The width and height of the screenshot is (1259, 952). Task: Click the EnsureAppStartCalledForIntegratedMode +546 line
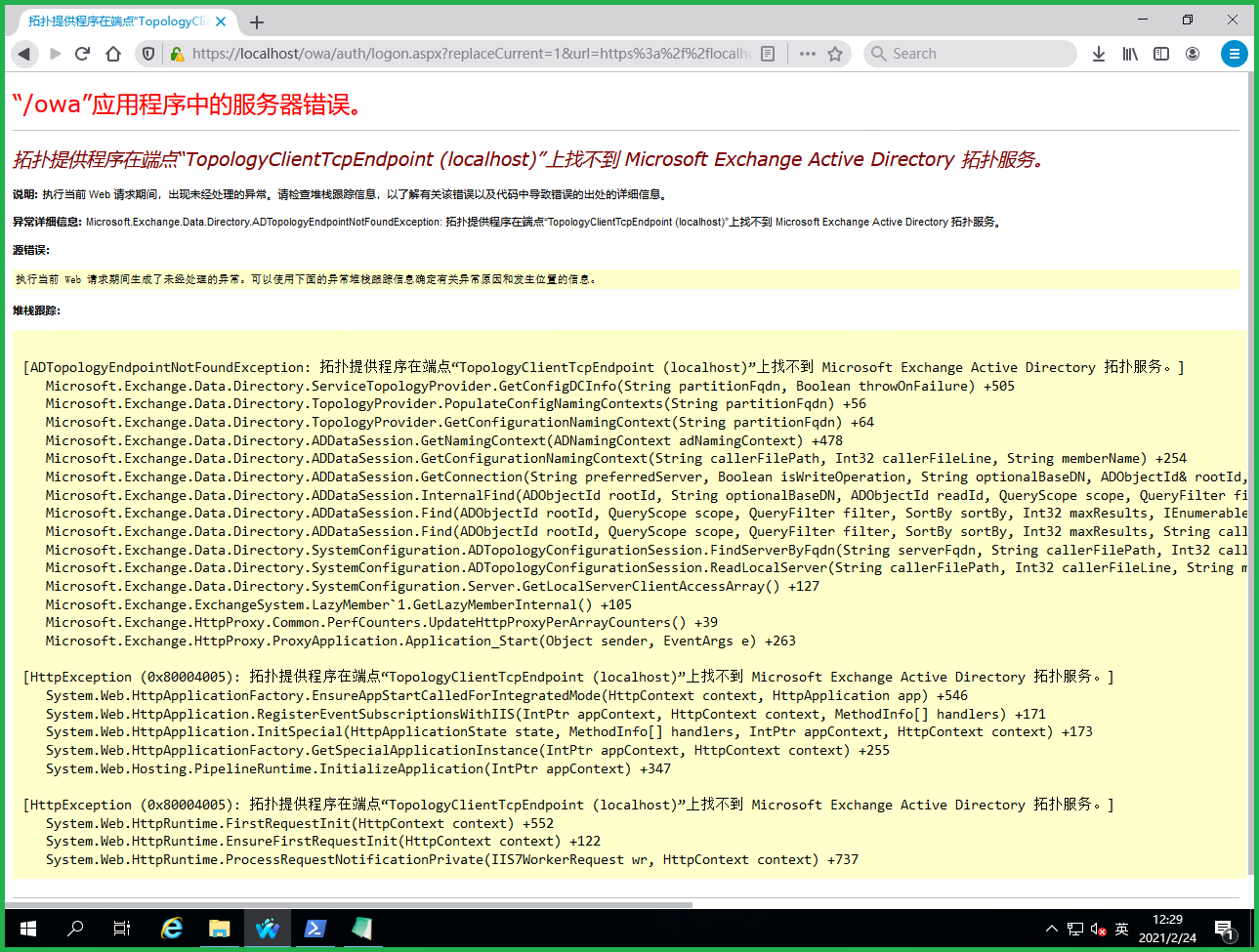(x=506, y=695)
